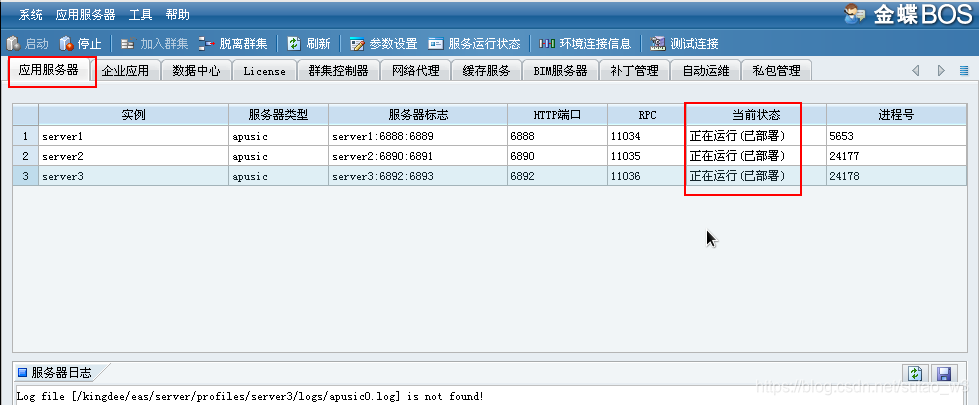Switch to the 缓存服务 tab
Viewport: 979px width, 405px height.
pyautogui.click(x=486, y=71)
